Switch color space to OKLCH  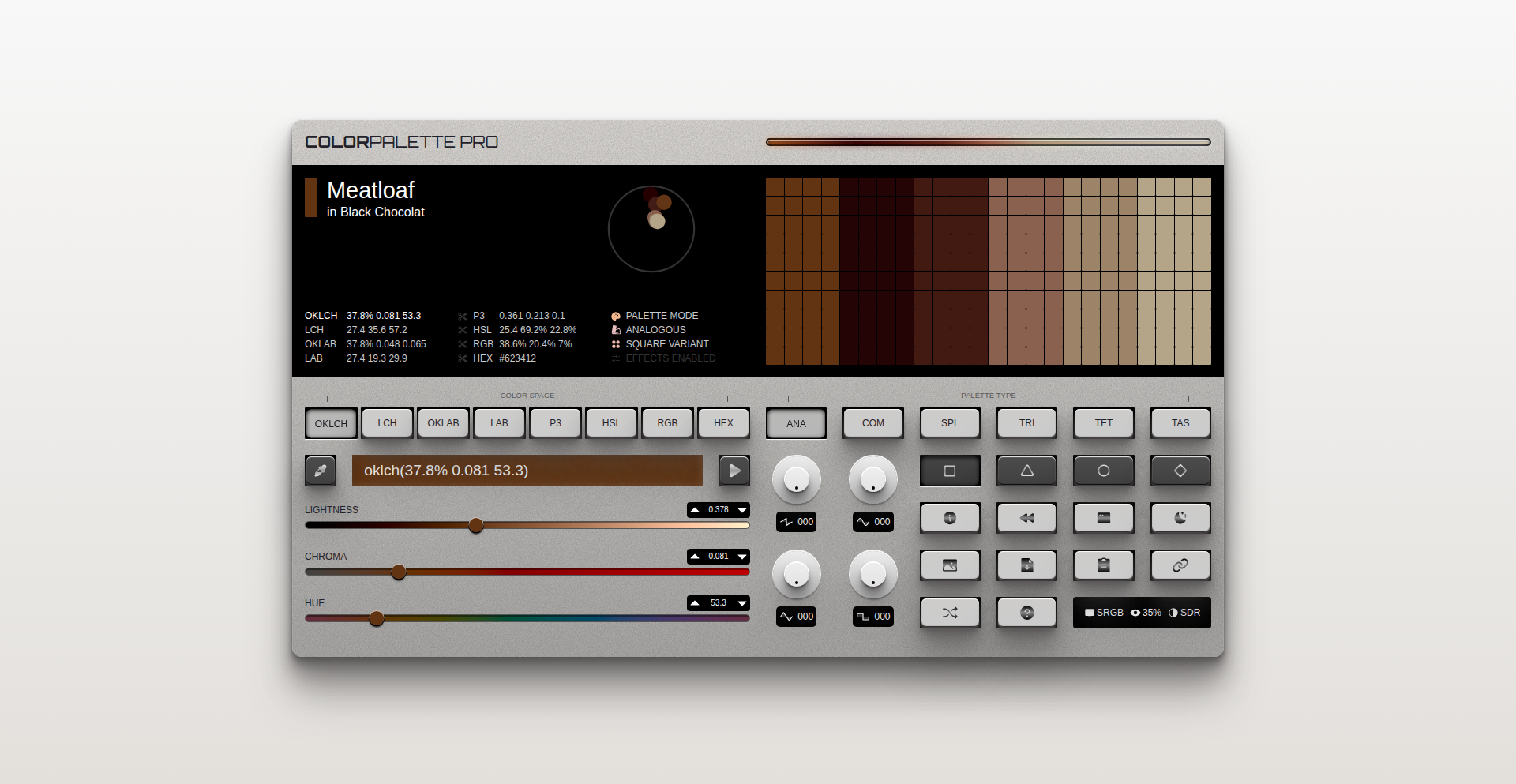331,423
